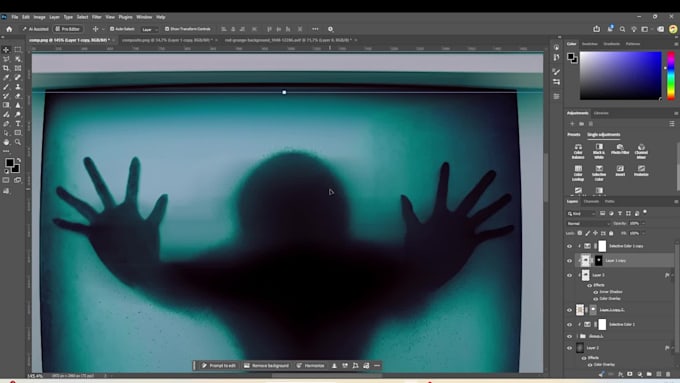The image size is (680, 383).
Task: Add a Color Balance adjustment
Action: coord(578,151)
